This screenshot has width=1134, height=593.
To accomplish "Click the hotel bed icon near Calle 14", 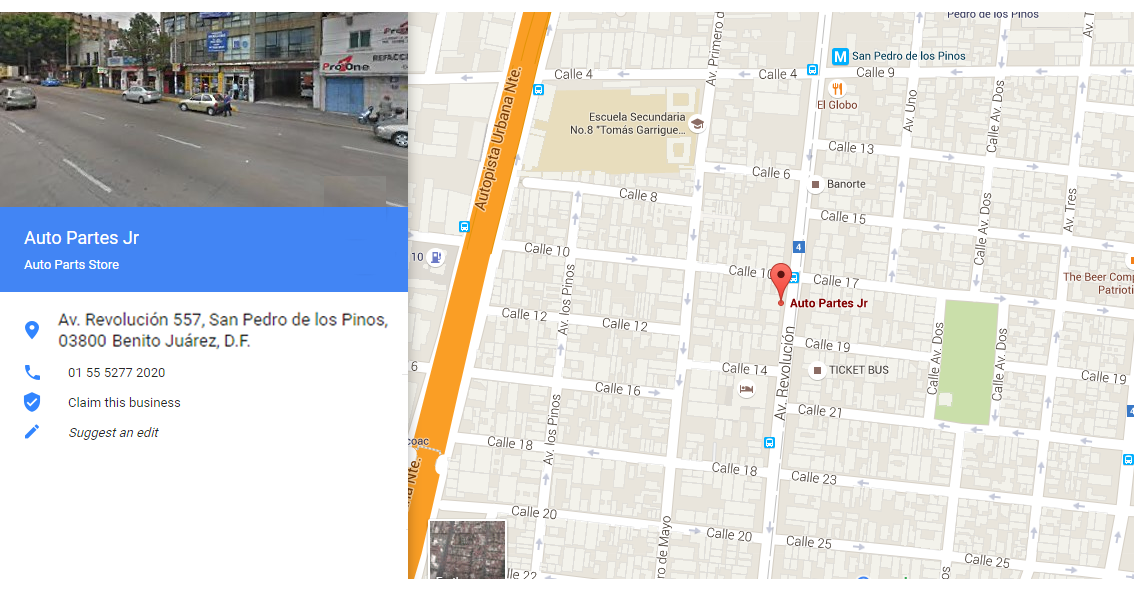I will [x=746, y=390].
